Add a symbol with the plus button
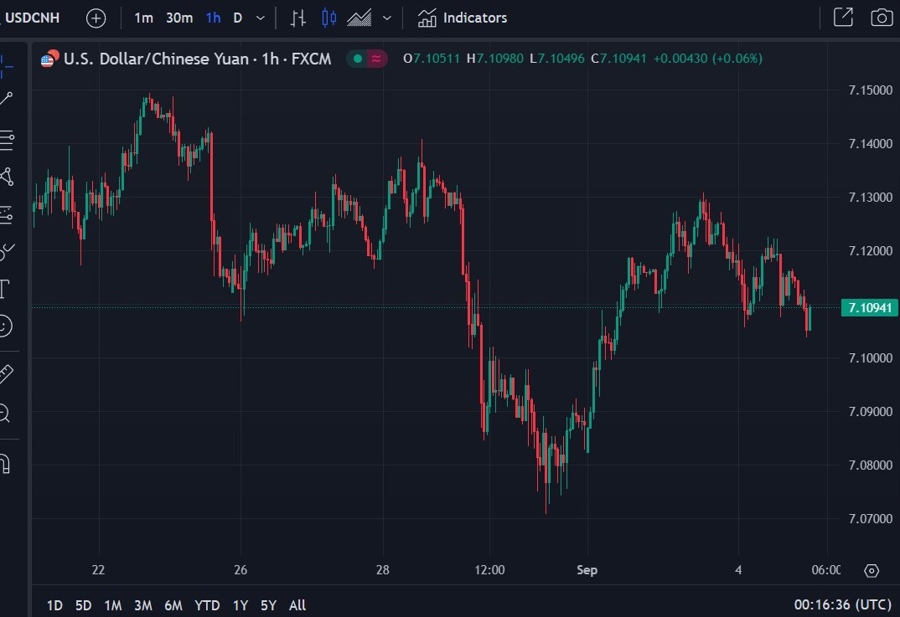Screen dimensions: 900x617 click(x=95, y=17)
